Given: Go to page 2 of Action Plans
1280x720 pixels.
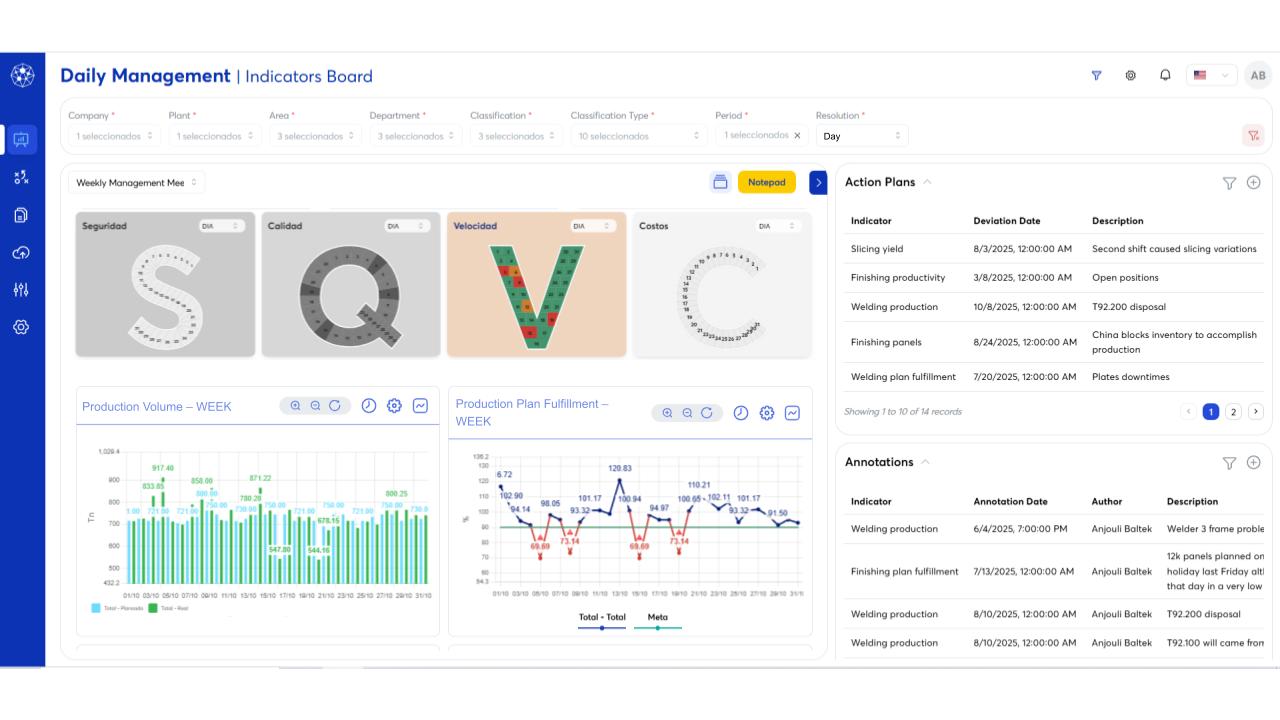Looking at the screenshot, I should pos(1234,412).
